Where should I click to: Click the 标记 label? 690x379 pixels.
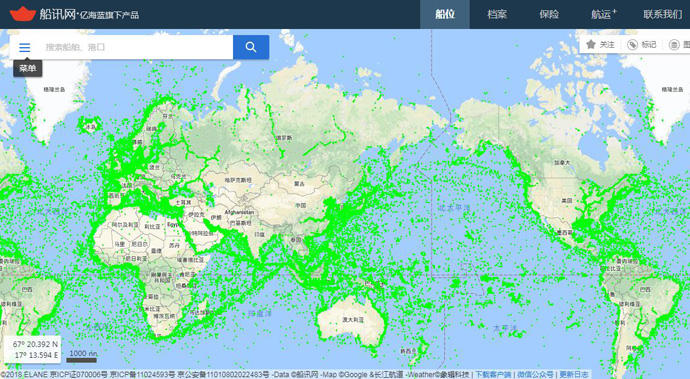click(x=648, y=44)
